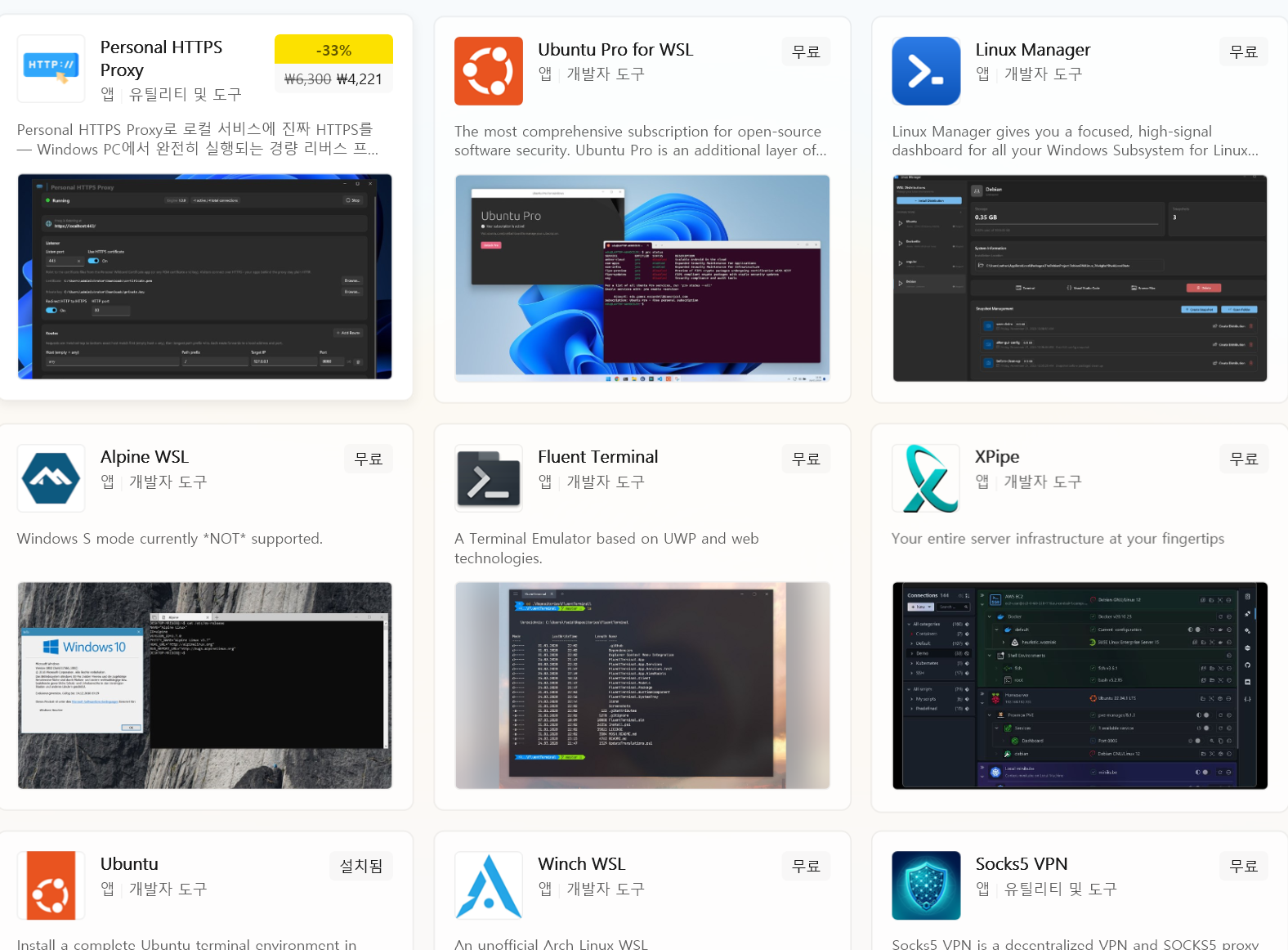Open the Ubuntu Pro for WSL title
1288x950 pixels.
615,50
